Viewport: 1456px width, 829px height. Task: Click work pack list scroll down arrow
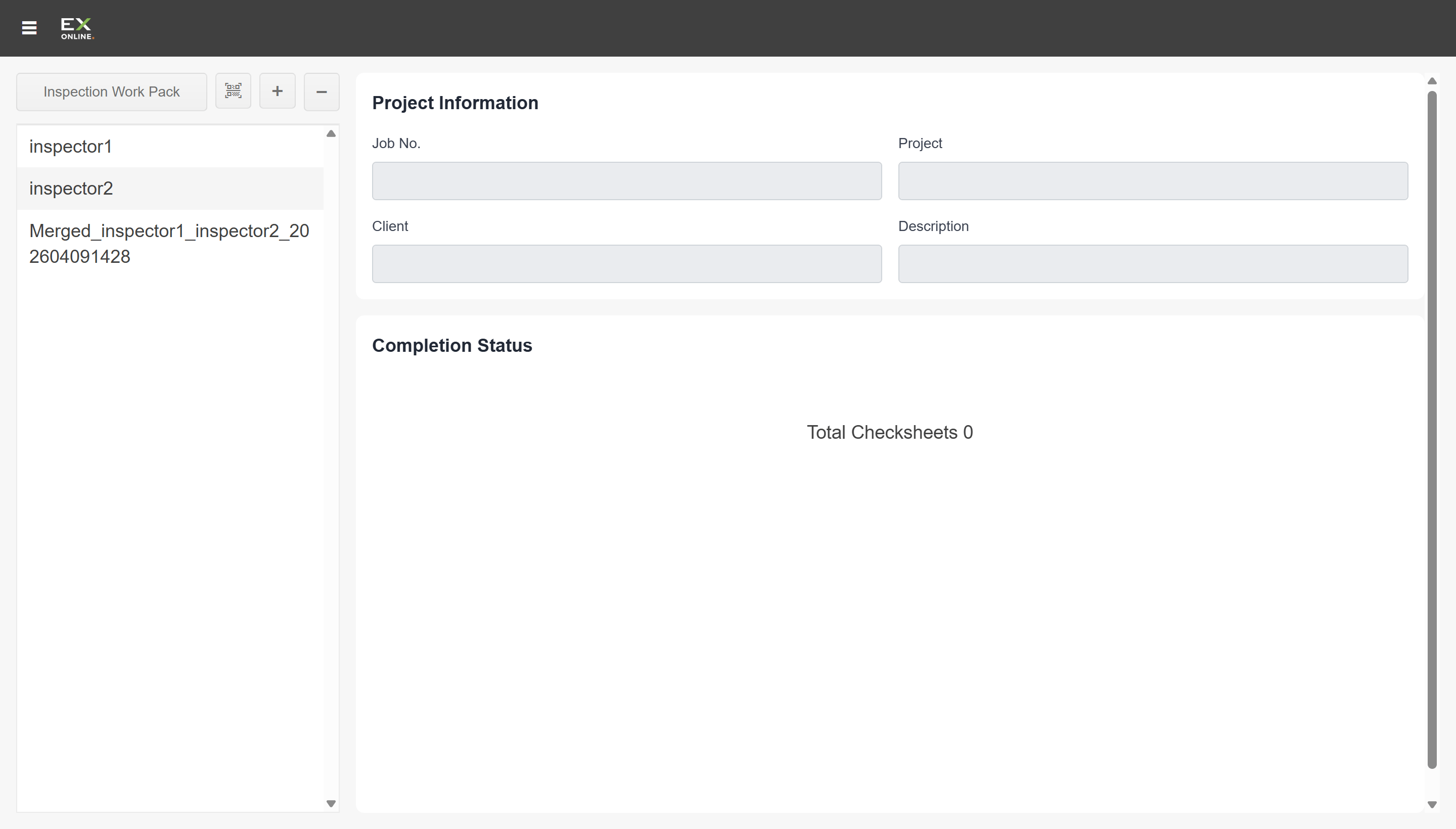331,803
